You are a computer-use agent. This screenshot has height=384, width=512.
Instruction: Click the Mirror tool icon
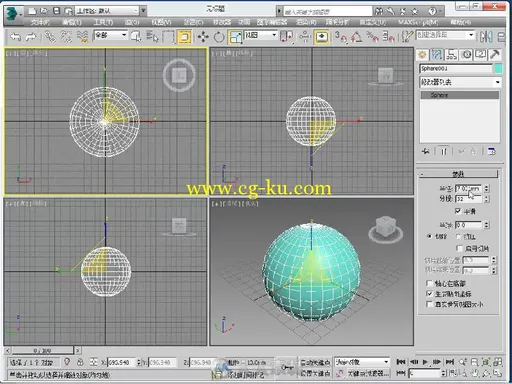click(486, 37)
